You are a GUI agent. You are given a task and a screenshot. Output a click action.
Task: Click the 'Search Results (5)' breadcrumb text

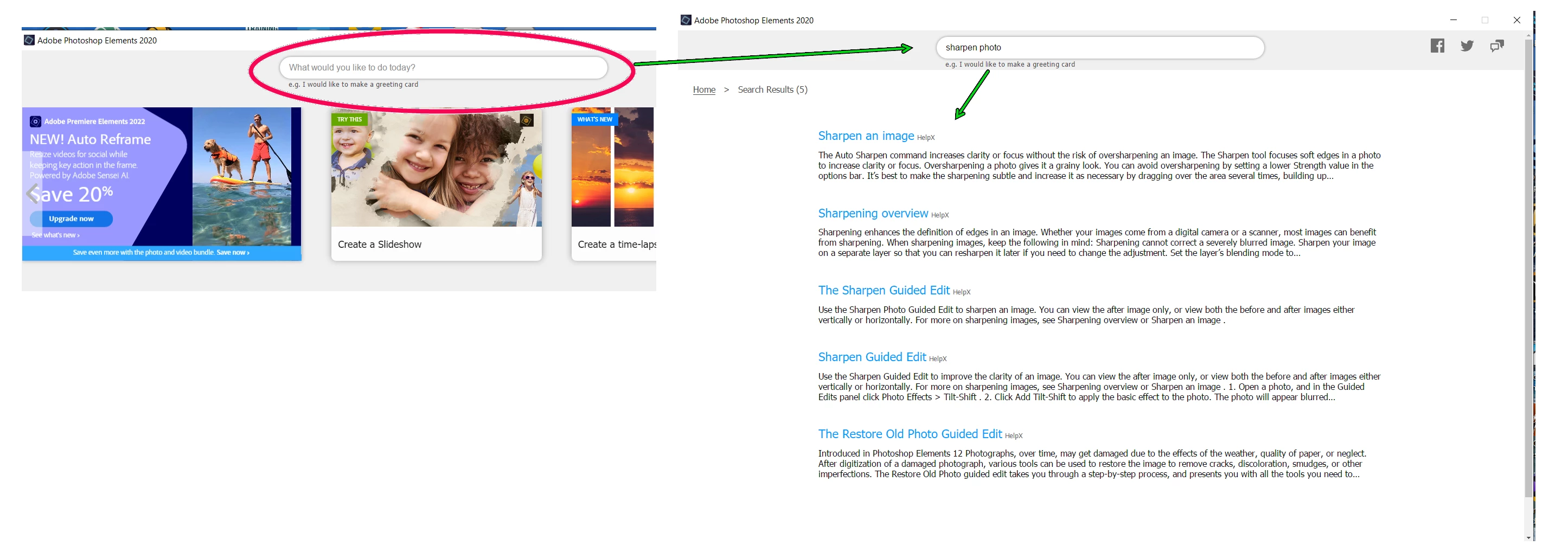click(772, 89)
